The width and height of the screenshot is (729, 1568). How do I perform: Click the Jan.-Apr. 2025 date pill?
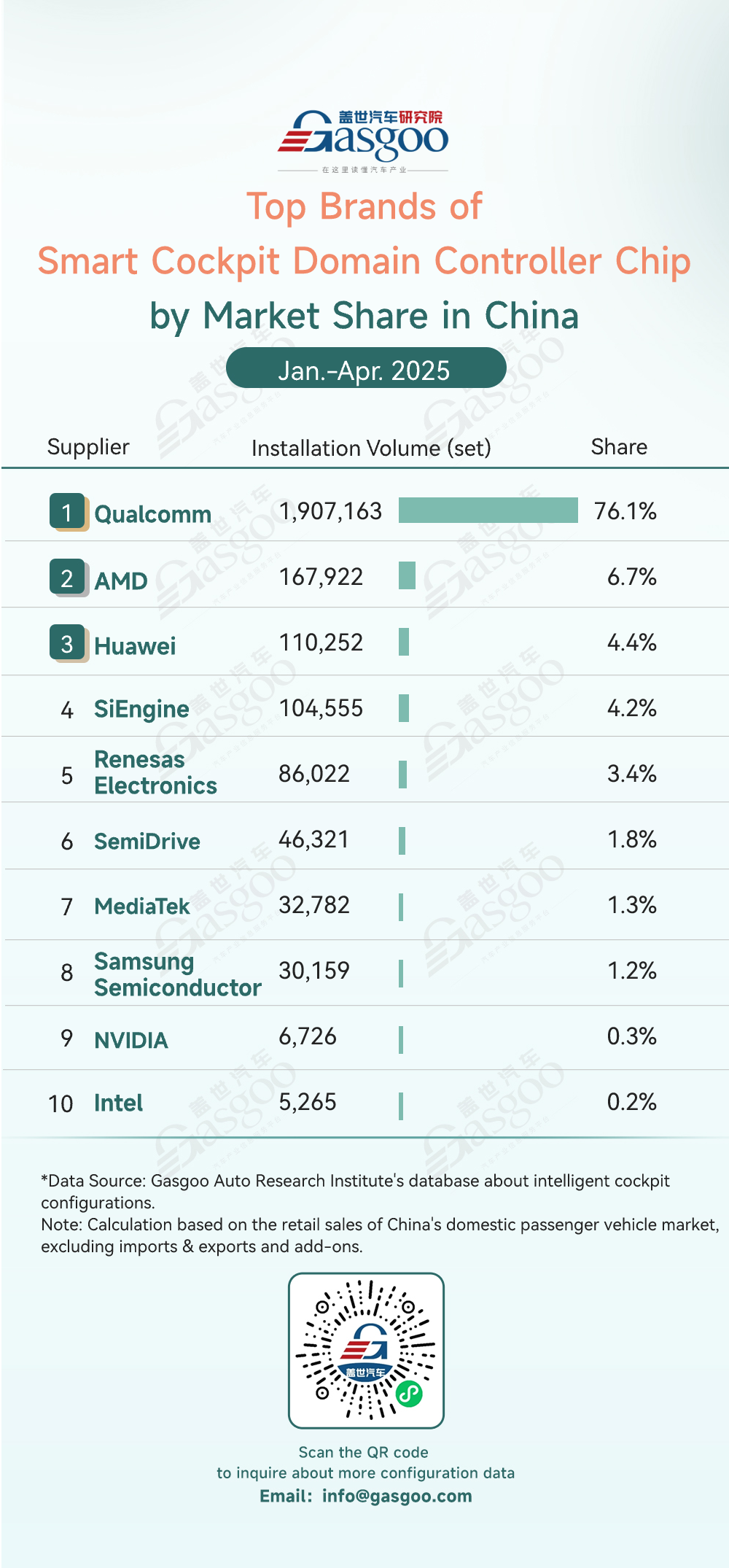point(366,368)
